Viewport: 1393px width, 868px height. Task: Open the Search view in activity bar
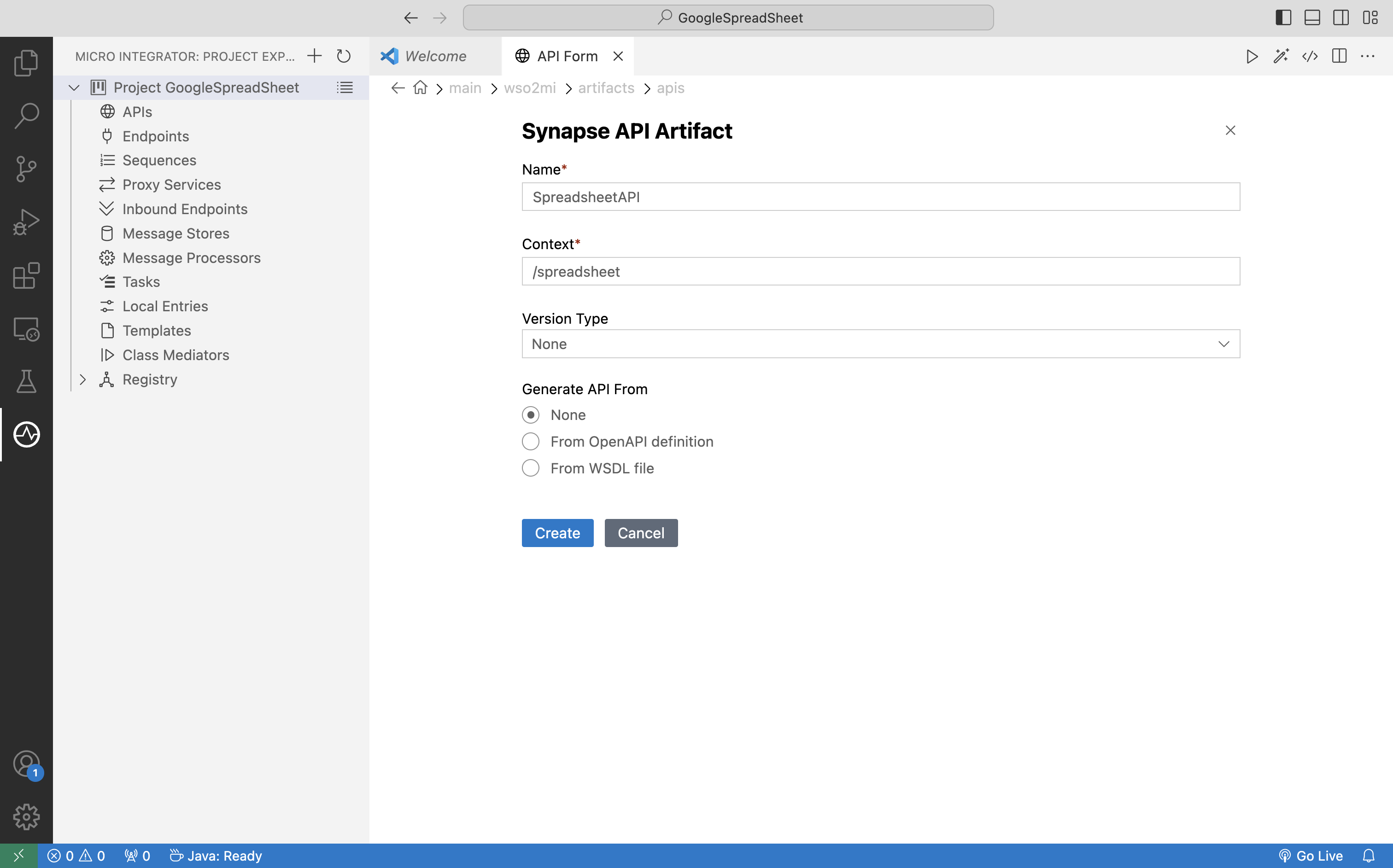pyautogui.click(x=26, y=116)
